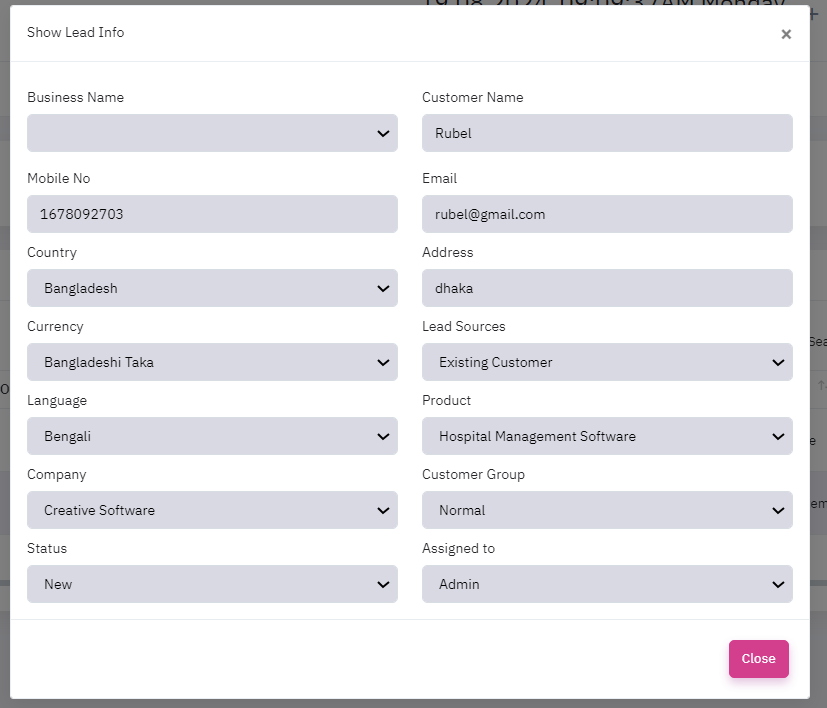Expand Product dropdown Hospital Management Software

click(x=607, y=436)
